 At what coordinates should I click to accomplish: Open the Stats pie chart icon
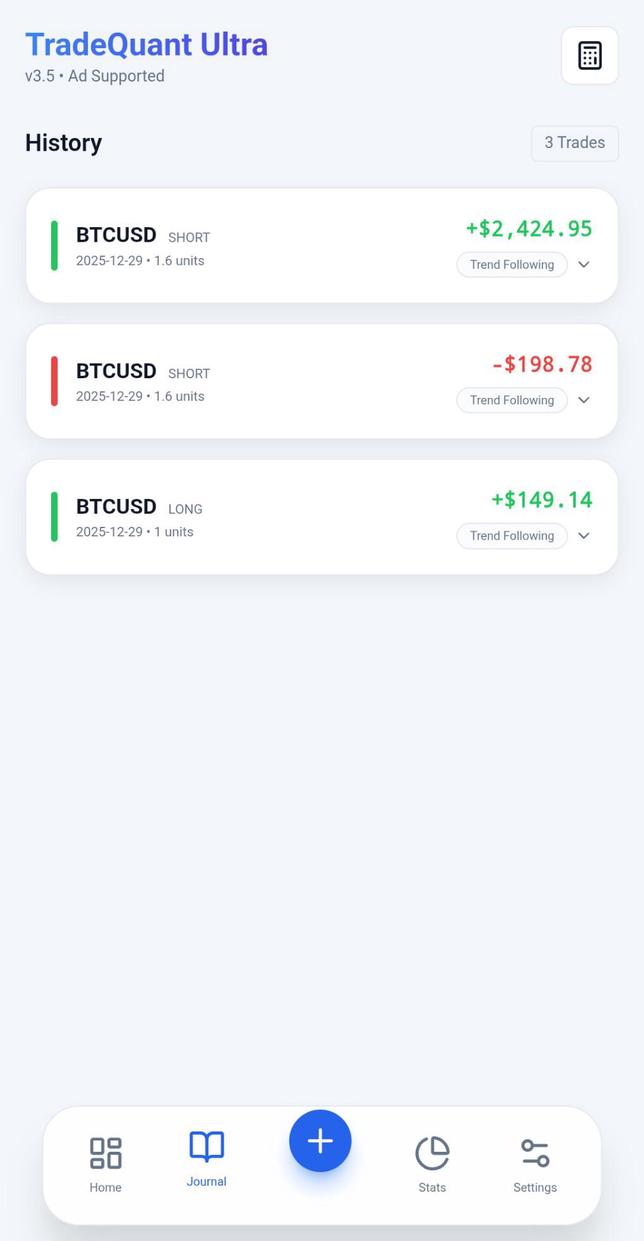pos(432,1150)
